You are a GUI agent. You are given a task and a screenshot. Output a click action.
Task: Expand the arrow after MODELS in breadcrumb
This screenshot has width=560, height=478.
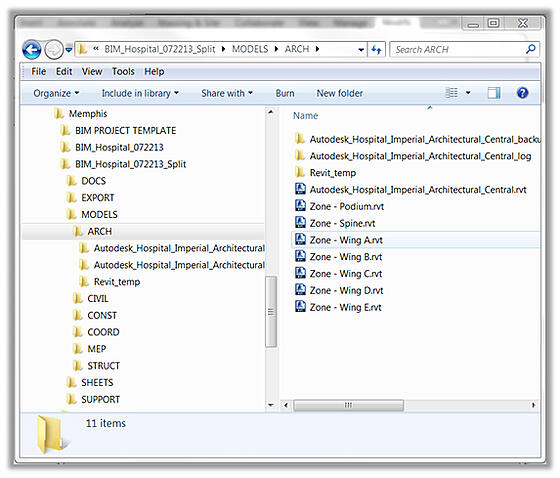[x=276, y=49]
